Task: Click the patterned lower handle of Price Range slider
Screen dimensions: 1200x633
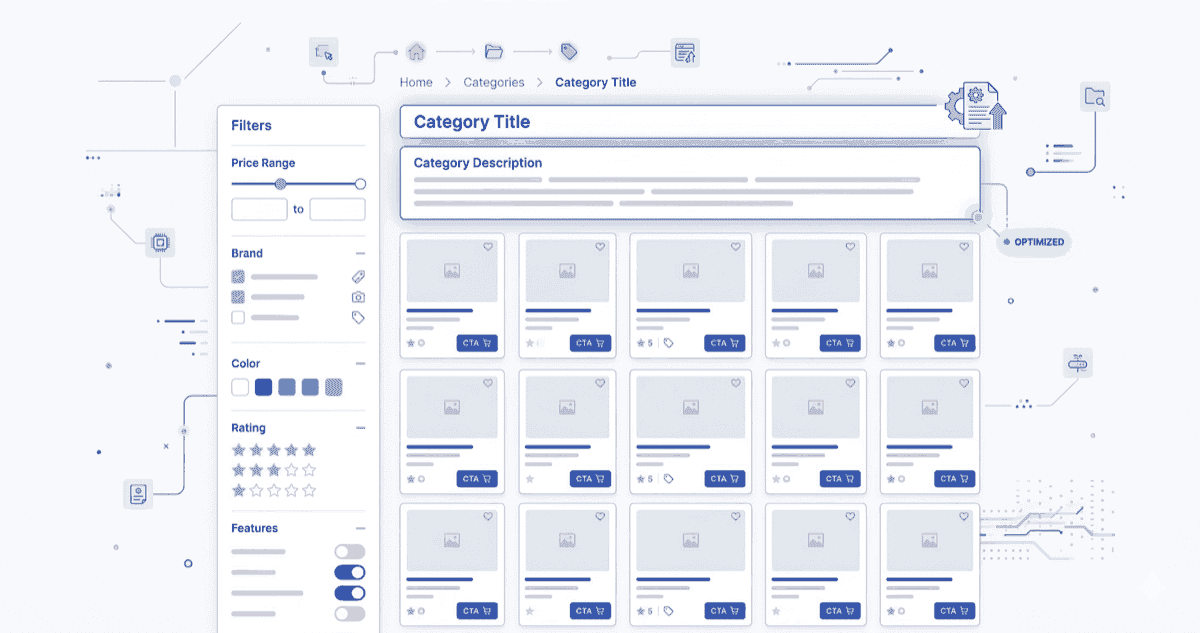Action: pyautogui.click(x=281, y=184)
